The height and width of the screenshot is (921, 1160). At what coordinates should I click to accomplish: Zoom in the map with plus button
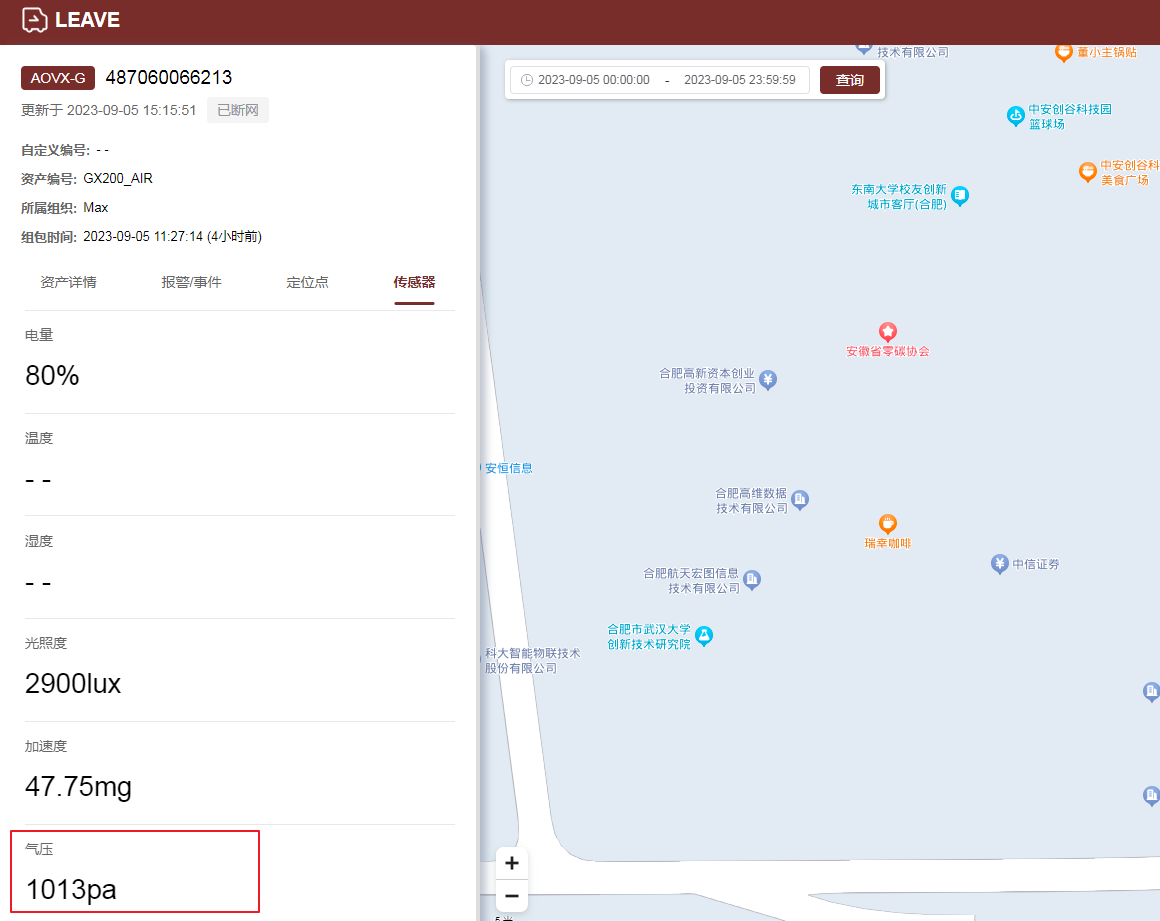512,863
